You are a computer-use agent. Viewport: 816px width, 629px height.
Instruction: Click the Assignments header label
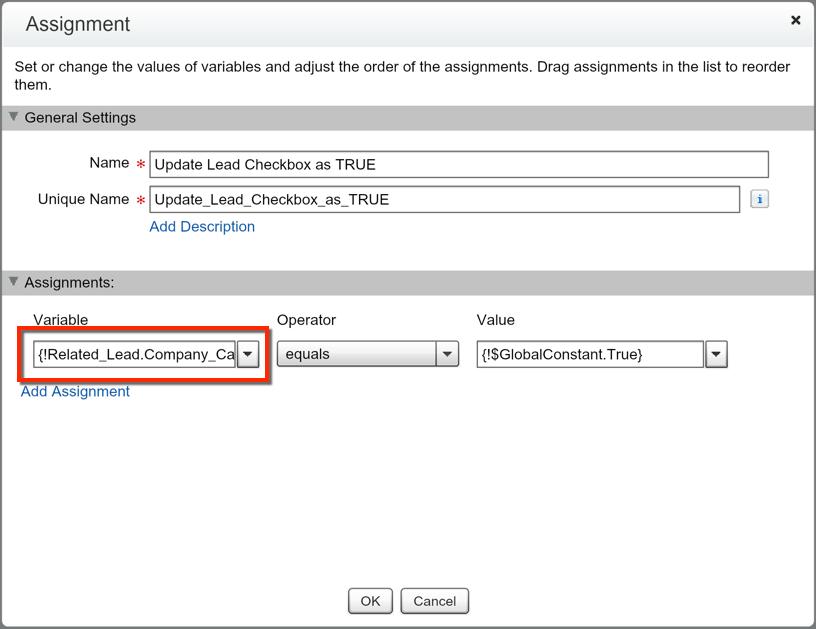click(x=69, y=282)
